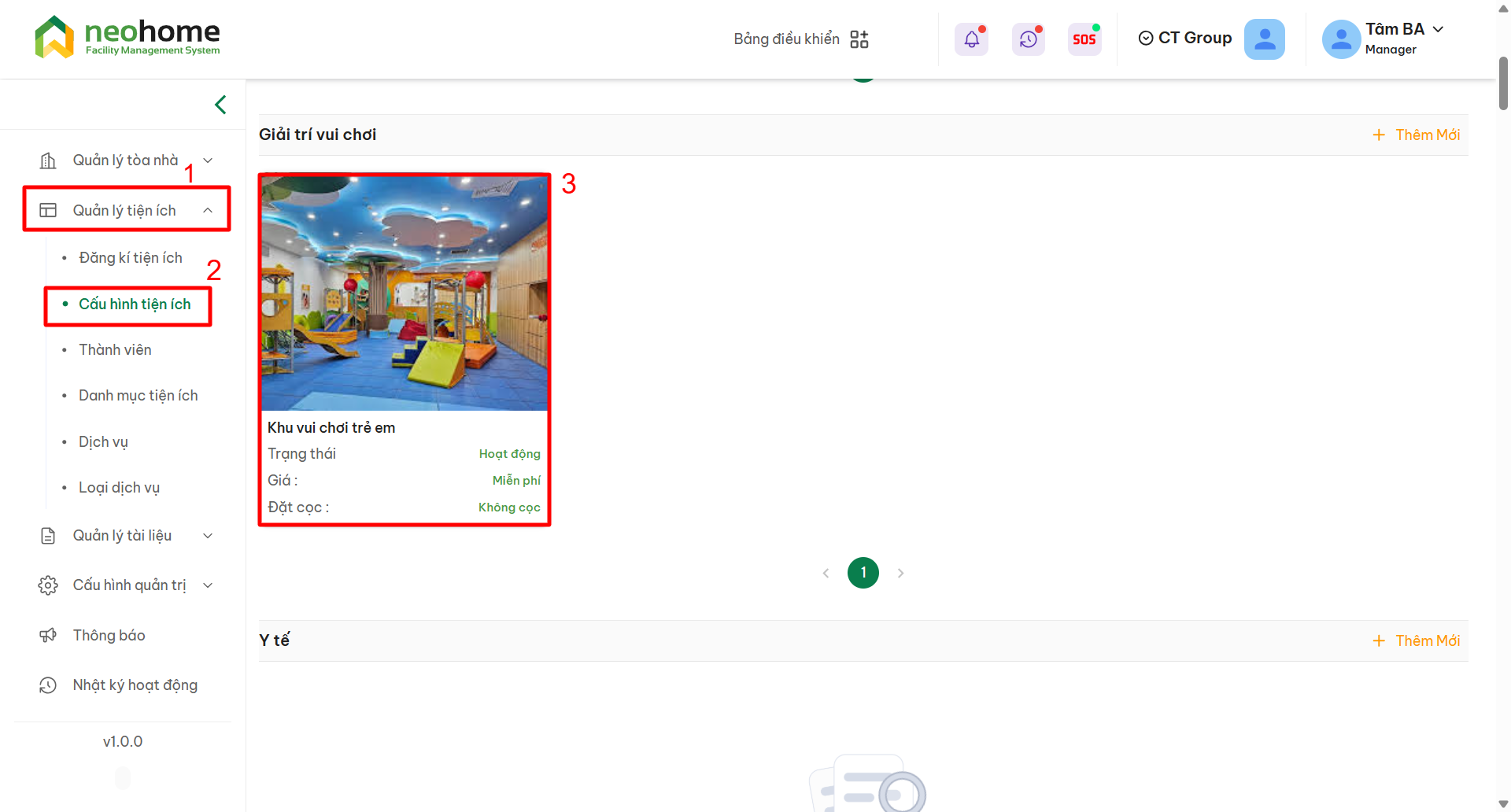
Task: Click the notification bell icon
Action: pos(971,39)
